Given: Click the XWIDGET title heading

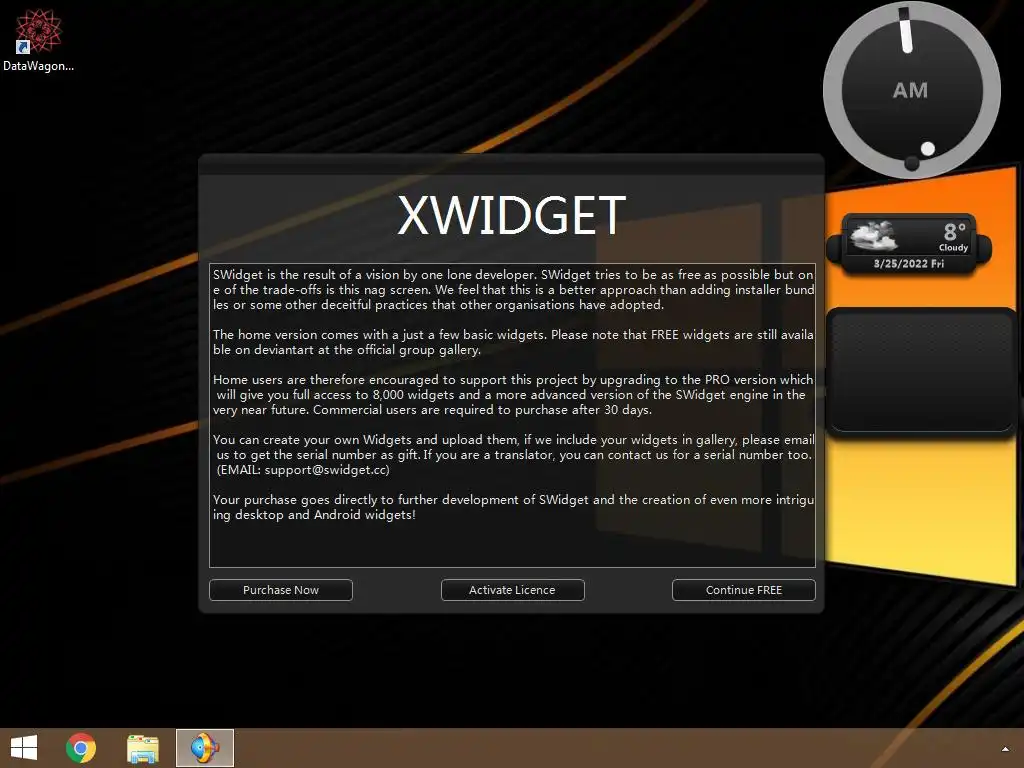Looking at the screenshot, I should point(511,216).
